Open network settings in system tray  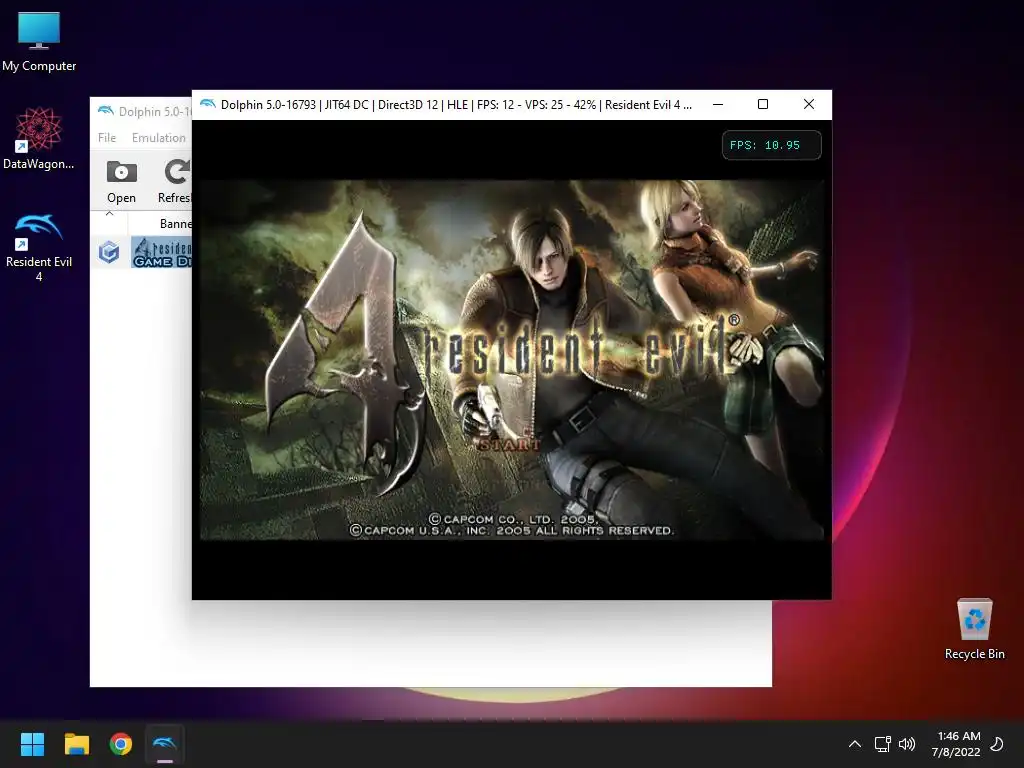pyautogui.click(x=882, y=744)
